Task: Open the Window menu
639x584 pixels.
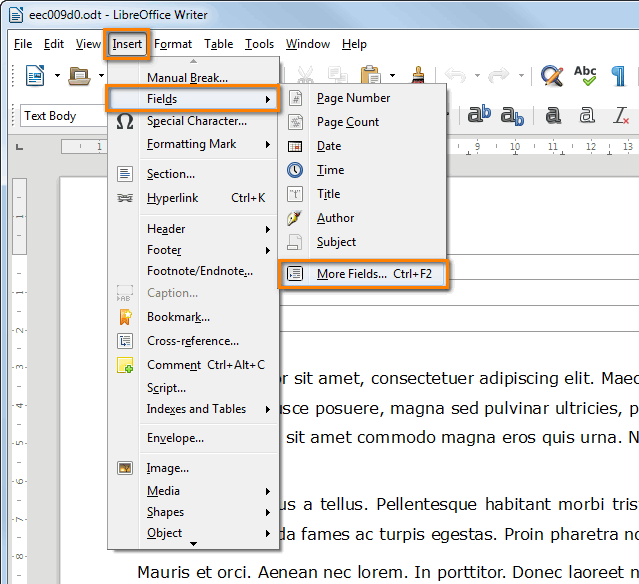Action: coord(308,44)
